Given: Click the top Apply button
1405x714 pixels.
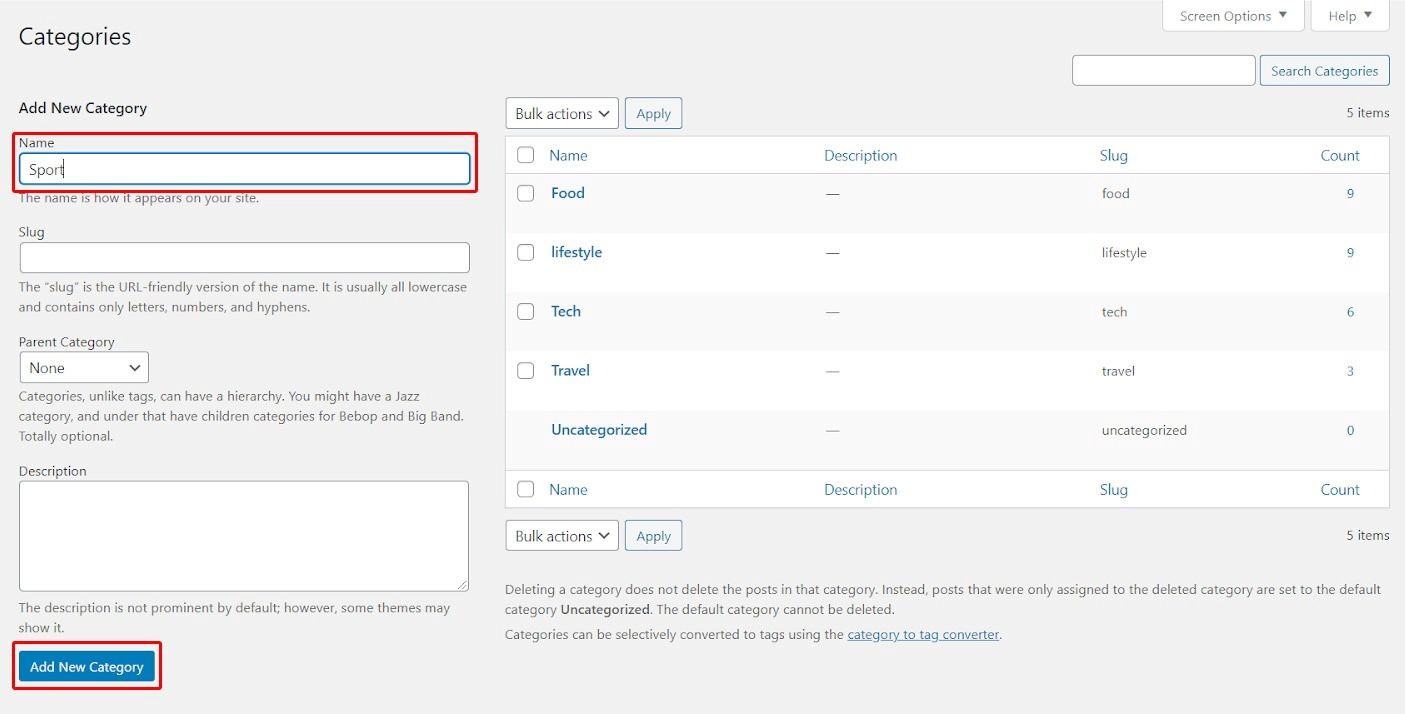Looking at the screenshot, I should (x=653, y=114).
